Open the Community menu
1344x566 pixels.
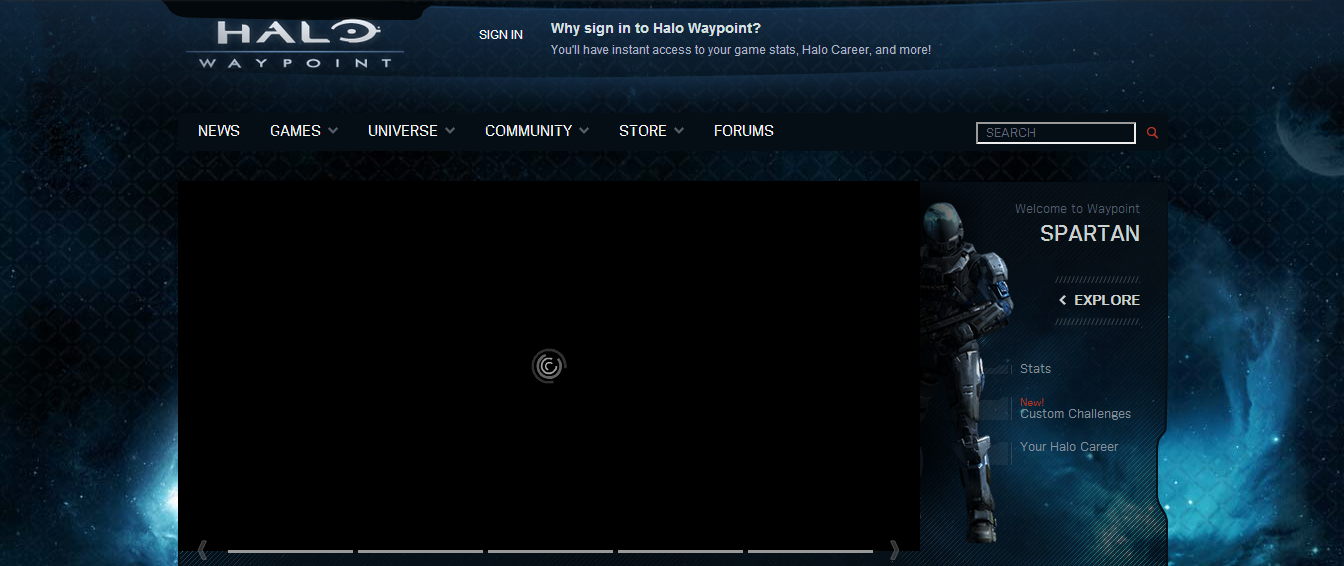click(528, 131)
